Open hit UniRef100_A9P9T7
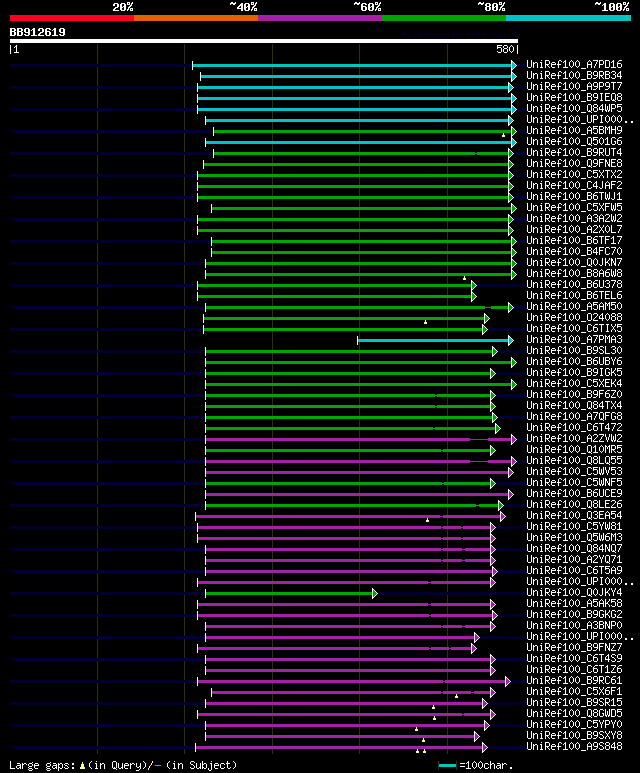Viewport: 640px width, 773px height. pos(574,86)
